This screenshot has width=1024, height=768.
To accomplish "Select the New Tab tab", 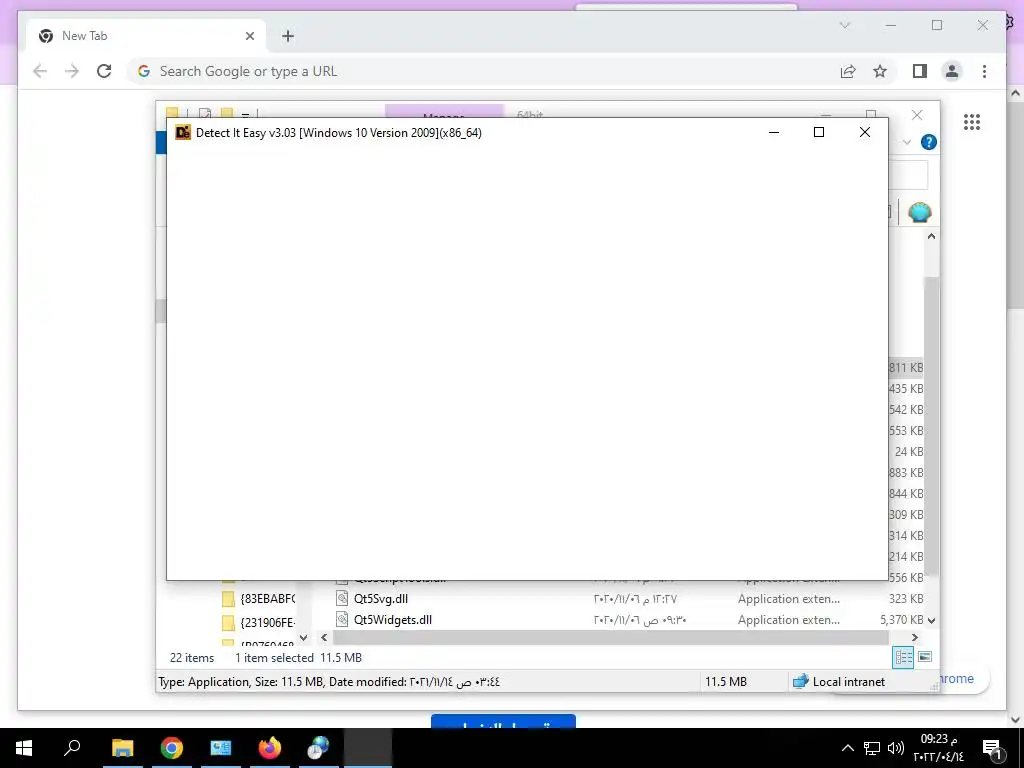I will click(x=146, y=36).
